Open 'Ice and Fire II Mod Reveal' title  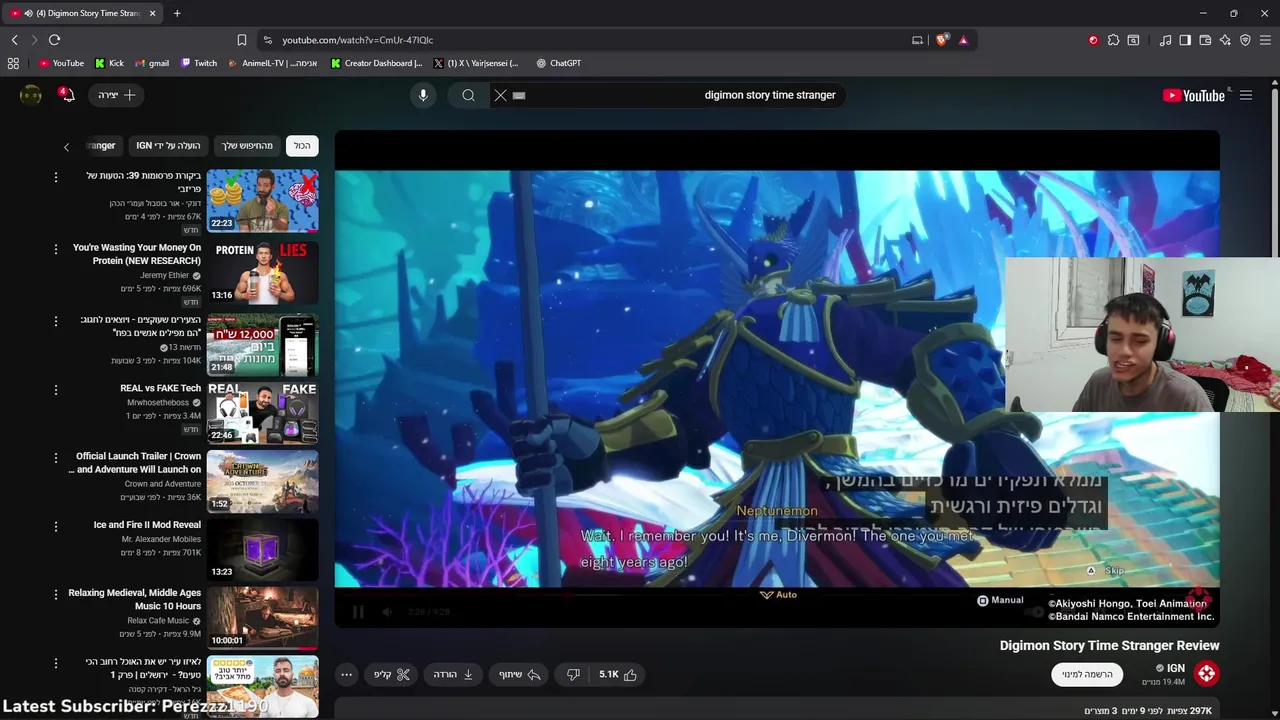point(147,525)
